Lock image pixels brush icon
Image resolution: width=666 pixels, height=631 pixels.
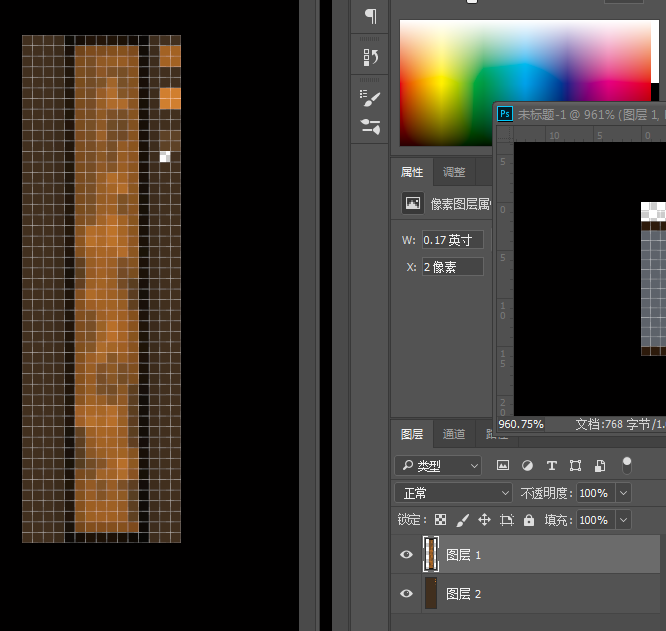click(x=463, y=520)
